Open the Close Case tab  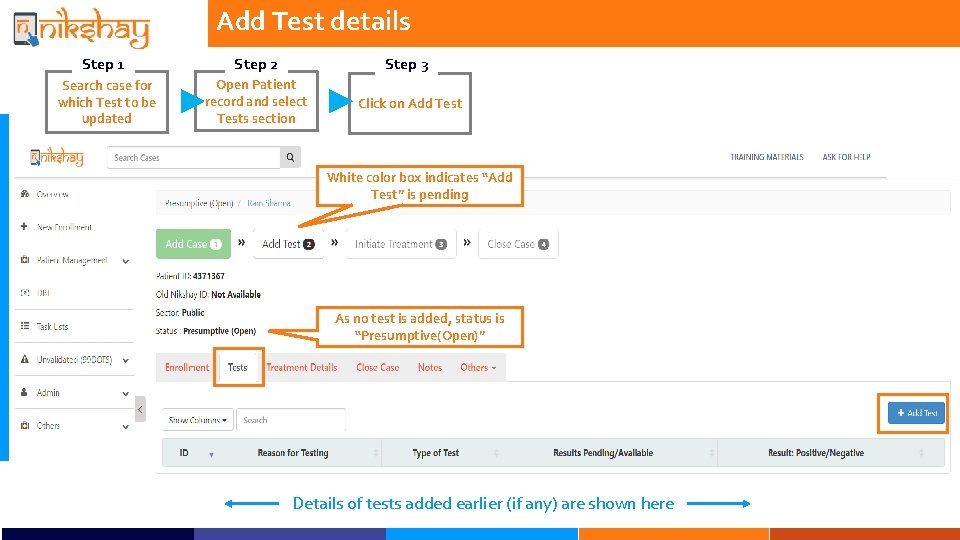pyautogui.click(x=378, y=367)
